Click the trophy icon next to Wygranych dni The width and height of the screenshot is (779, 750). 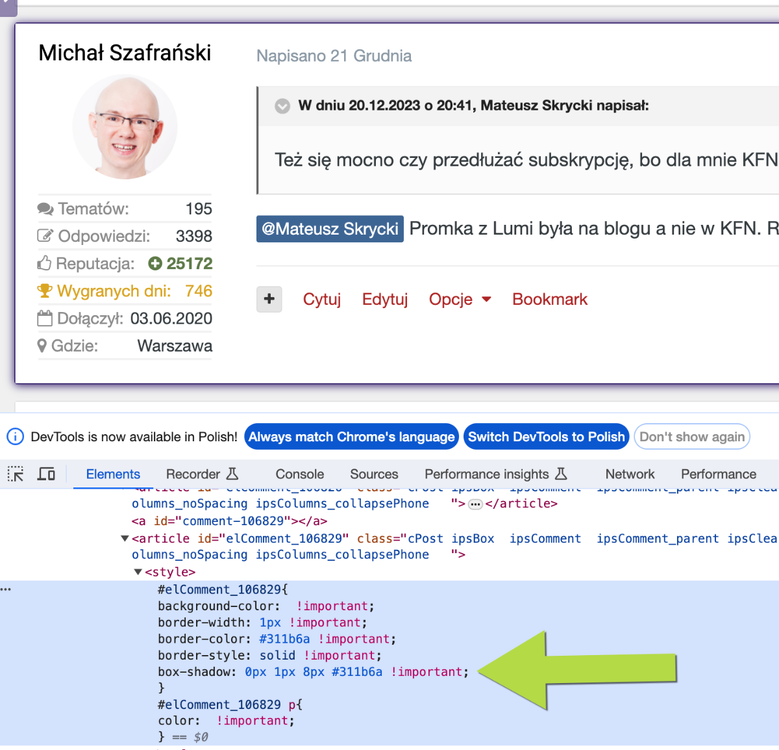[x=45, y=291]
